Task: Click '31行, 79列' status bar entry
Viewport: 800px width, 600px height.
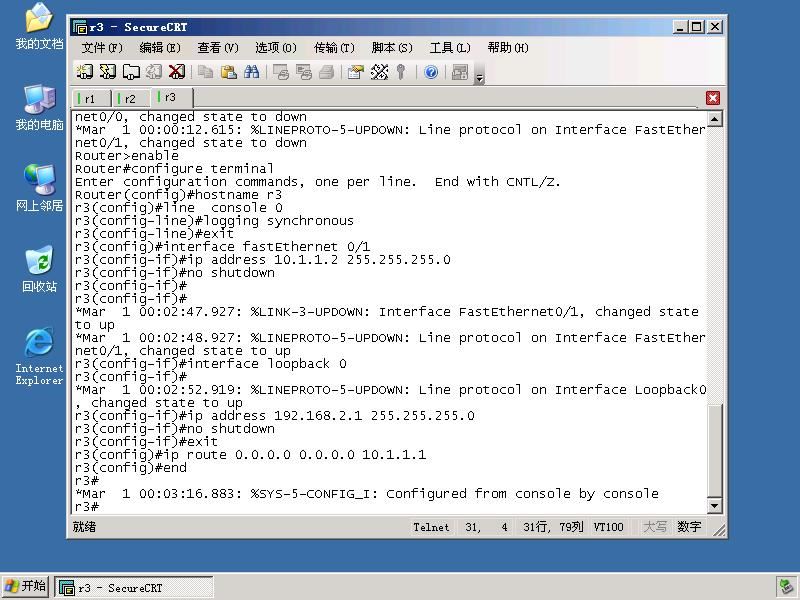Action: coord(553,527)
